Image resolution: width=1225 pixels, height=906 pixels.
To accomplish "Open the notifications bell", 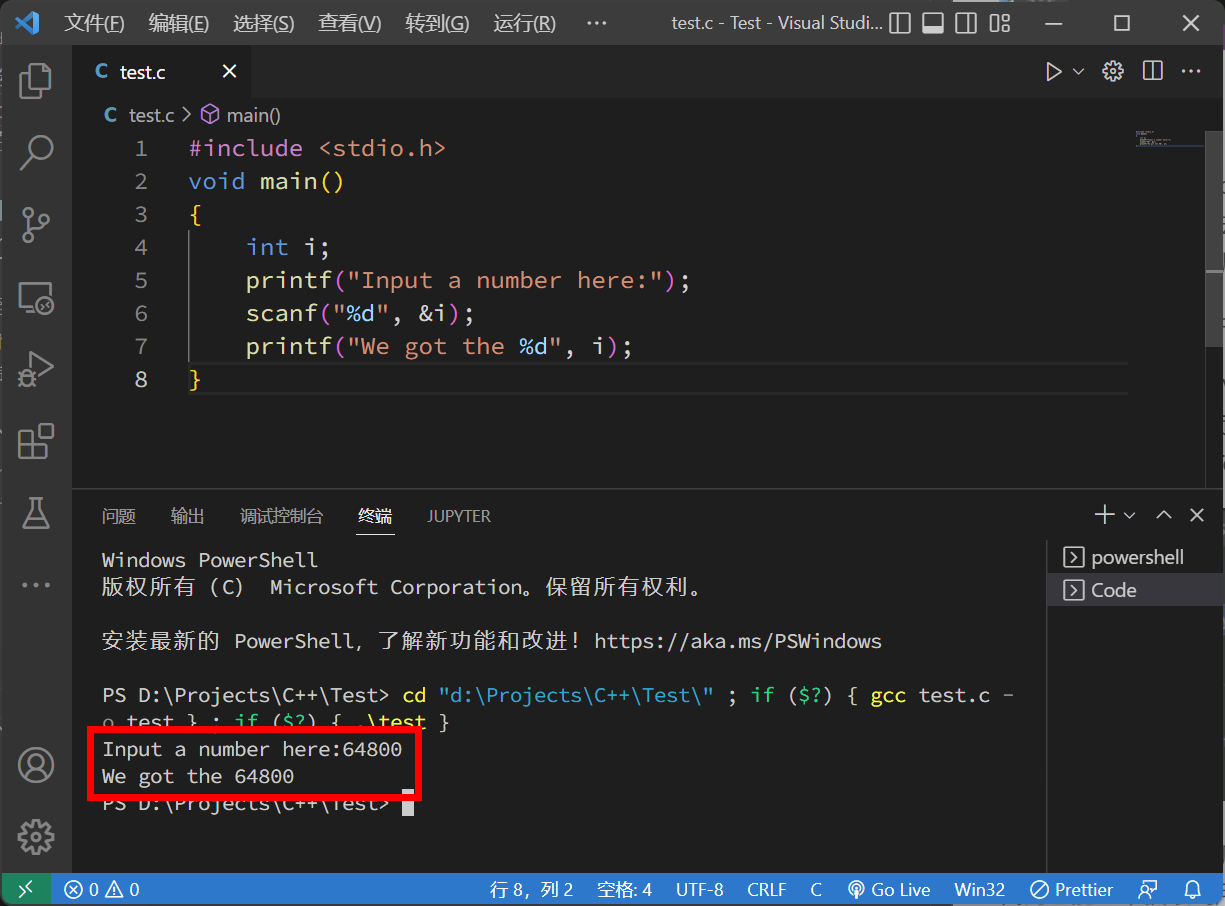I will (1193, 889).
